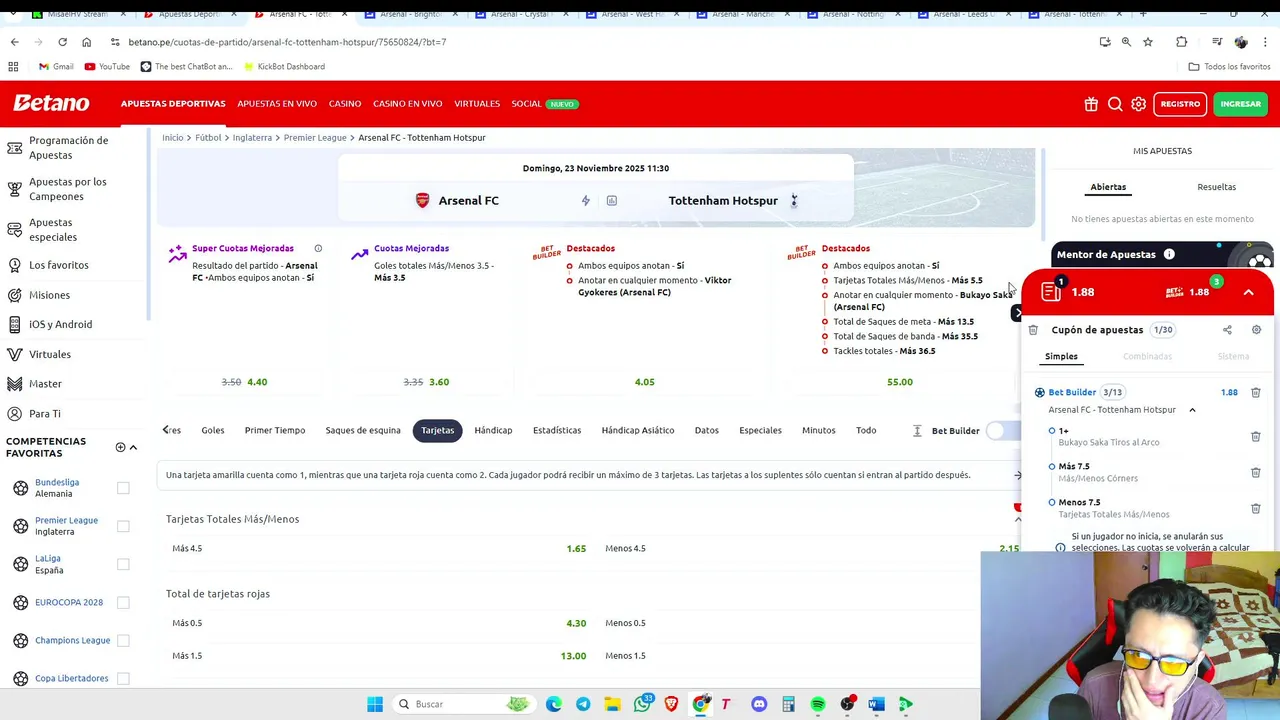The width and height of the screenshot is (1280, 720).
Task: Click the info icon next to Mentor de Apuestas
Action: click(x=1169, y=254)
